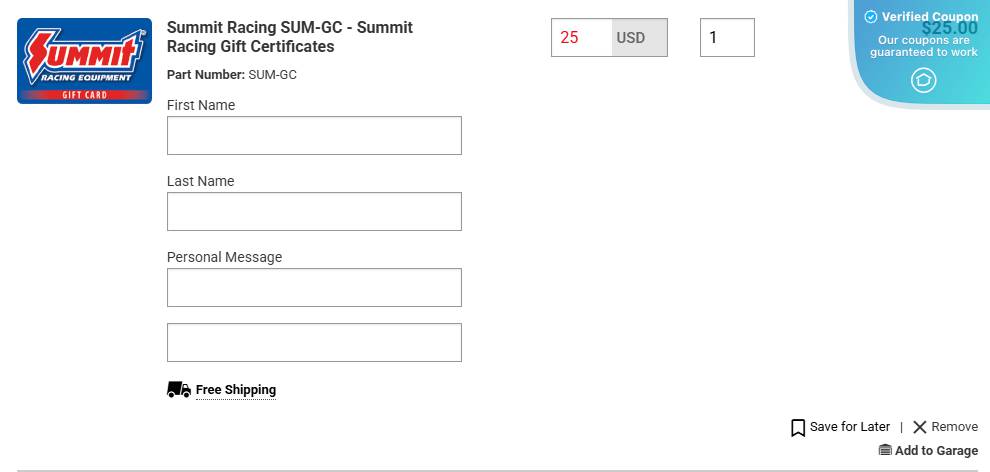Click the gift amount field showing 25
Screen dimensions: 990x472
[x=581, y=38]
